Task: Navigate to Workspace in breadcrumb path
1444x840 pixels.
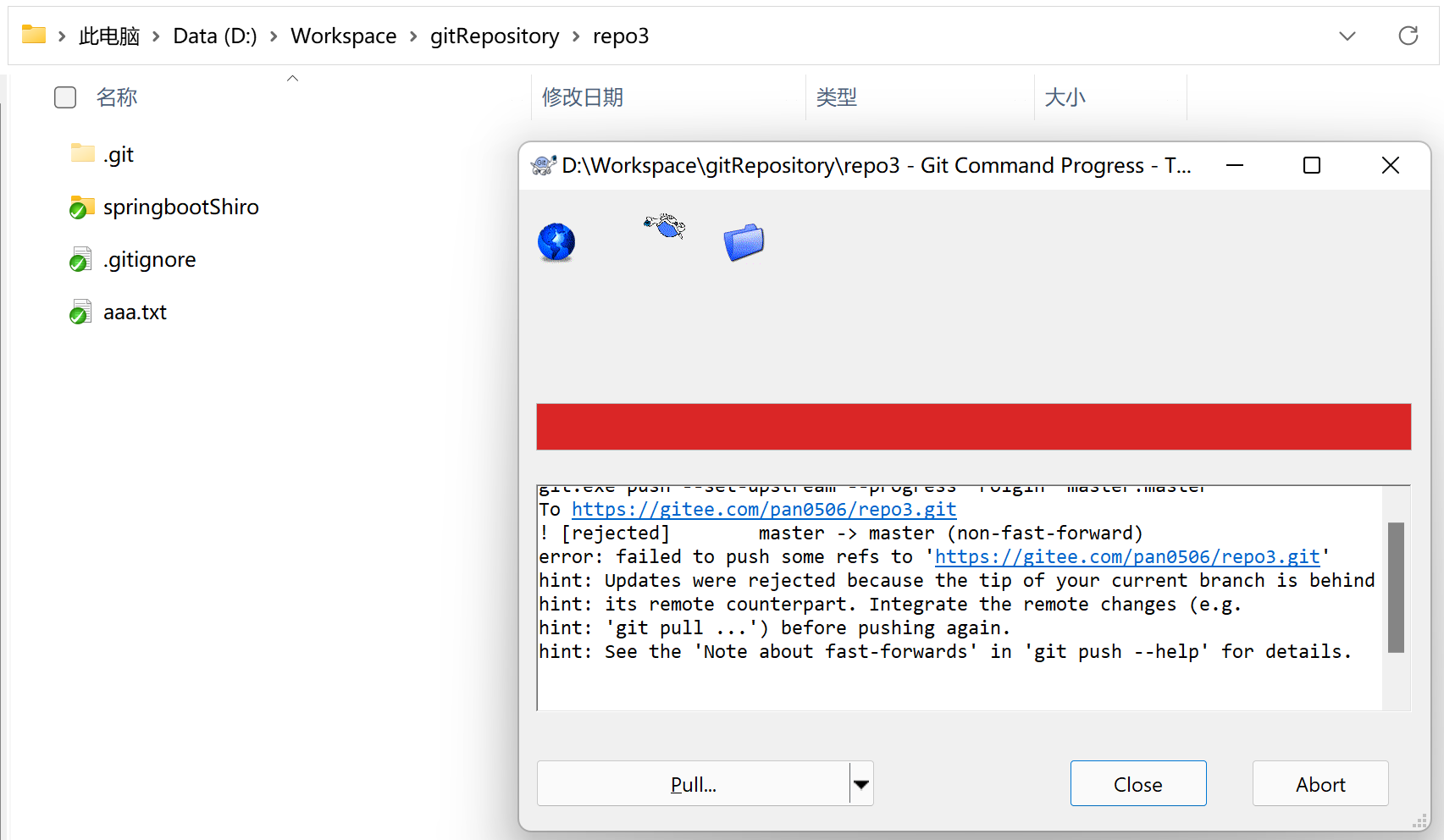Action: pyautogui.click(x=343, y=36)
